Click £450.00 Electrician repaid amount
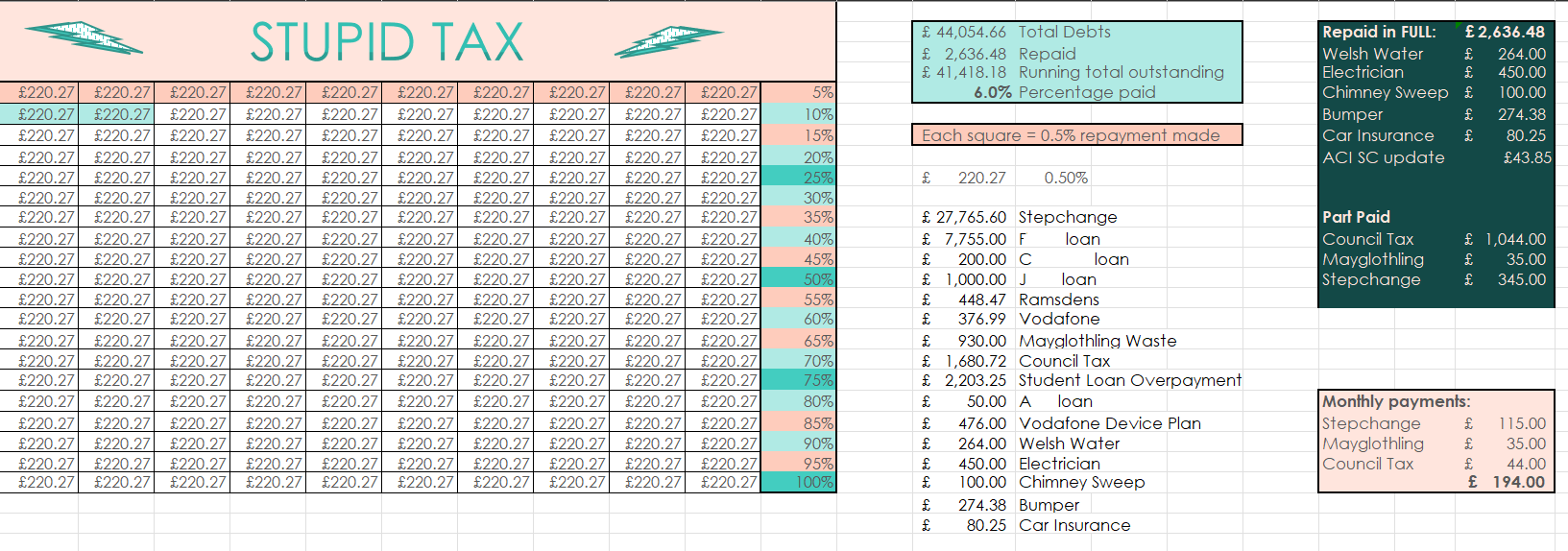The height and width of the screenshot is (551, 1568). 1505,72
